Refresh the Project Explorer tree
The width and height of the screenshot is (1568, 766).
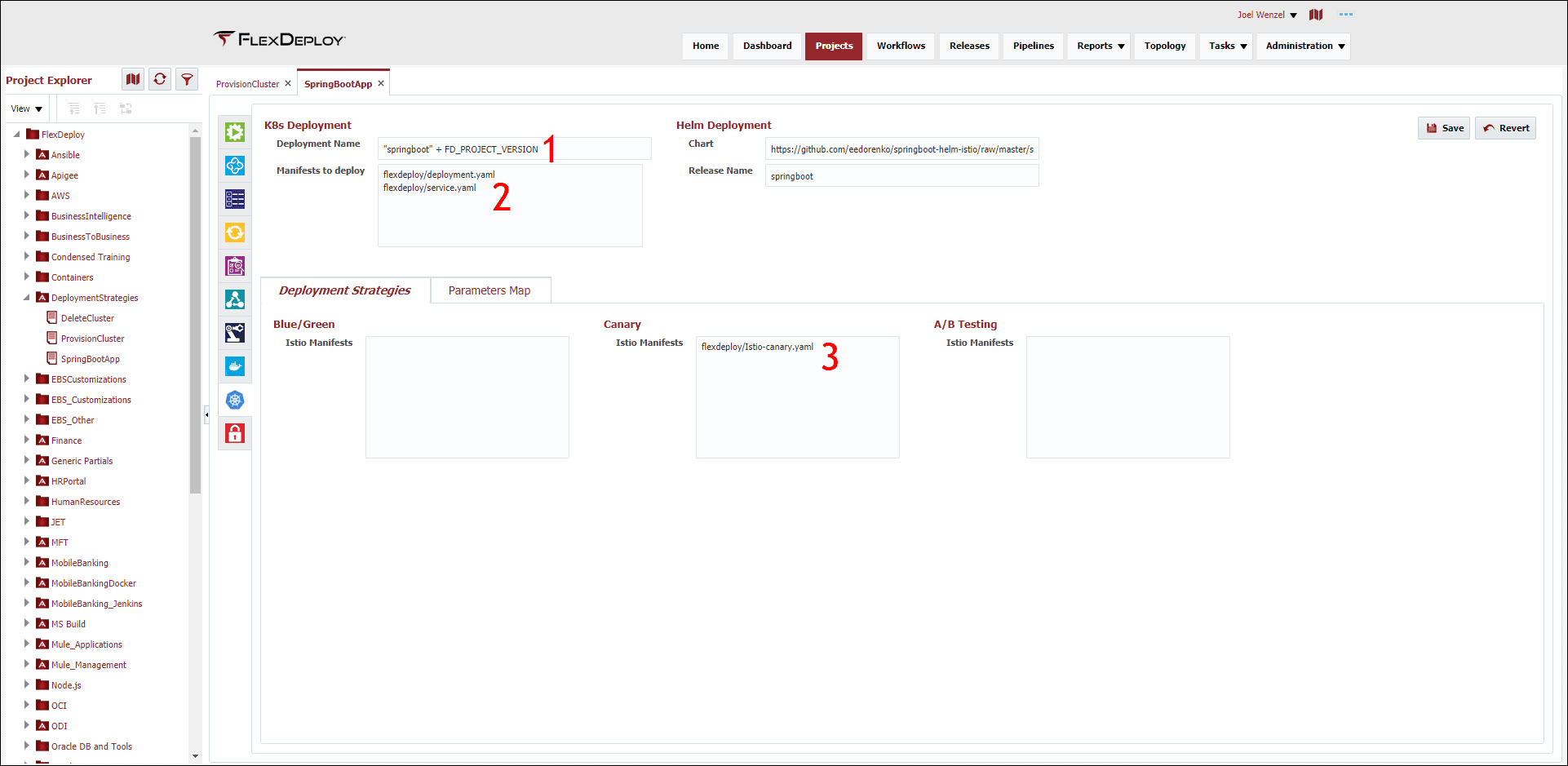160,79
